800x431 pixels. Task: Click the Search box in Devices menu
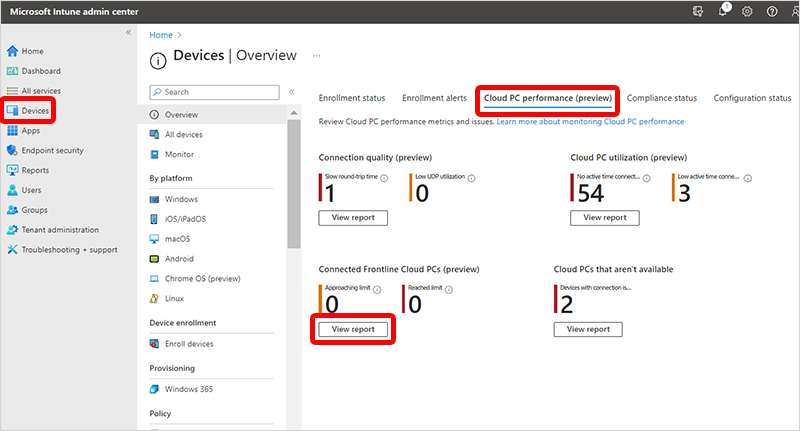click(x=214, y=92)
